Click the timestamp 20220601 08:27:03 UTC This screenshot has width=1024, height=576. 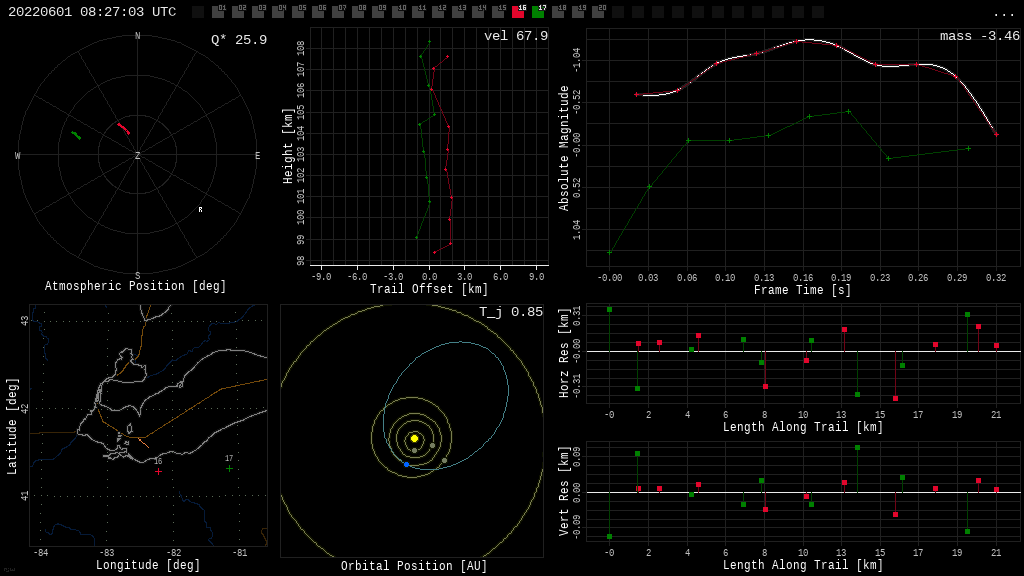pos(92,12)
